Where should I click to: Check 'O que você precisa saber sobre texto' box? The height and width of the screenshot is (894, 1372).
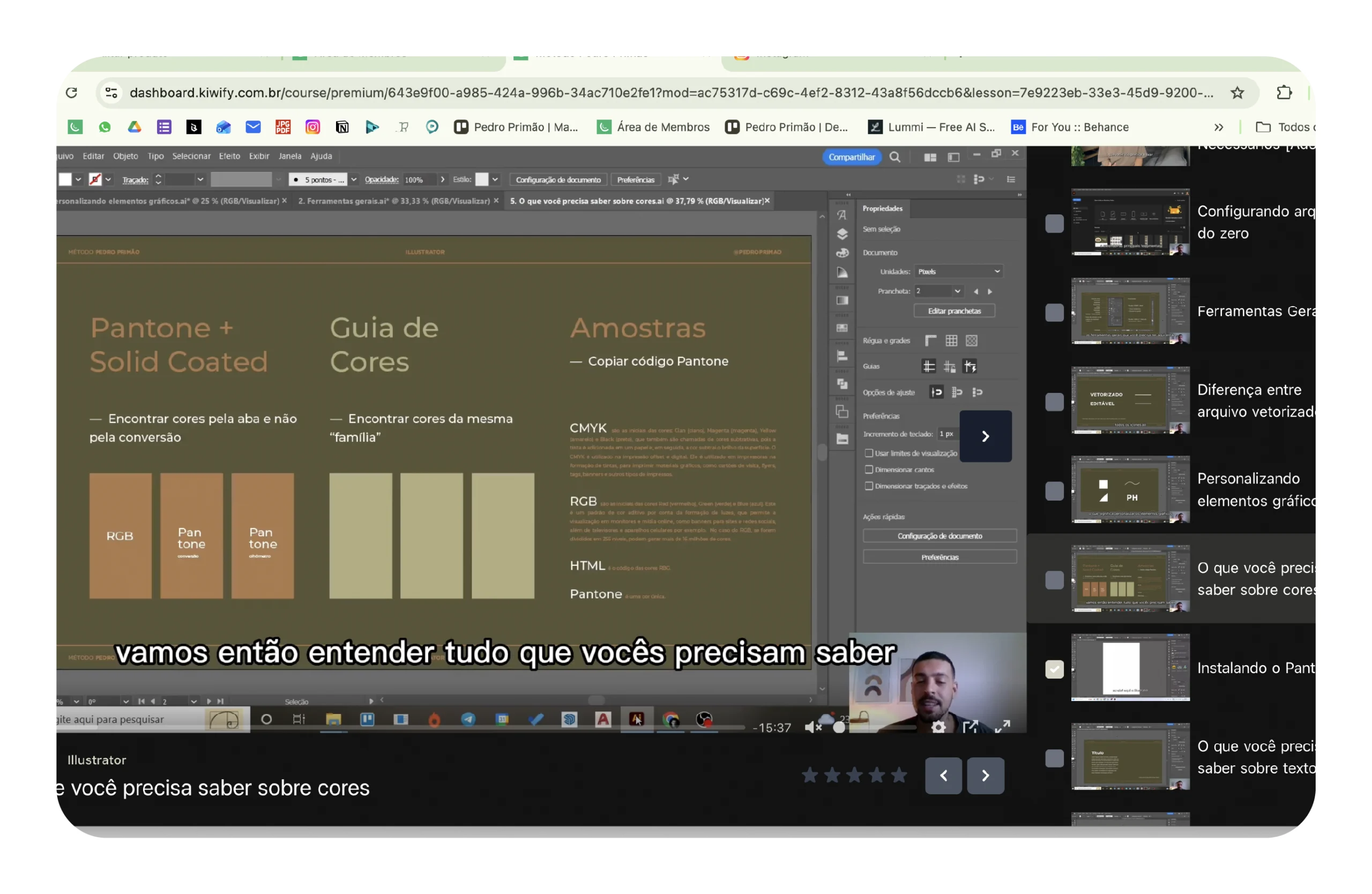pos(1054,758)
